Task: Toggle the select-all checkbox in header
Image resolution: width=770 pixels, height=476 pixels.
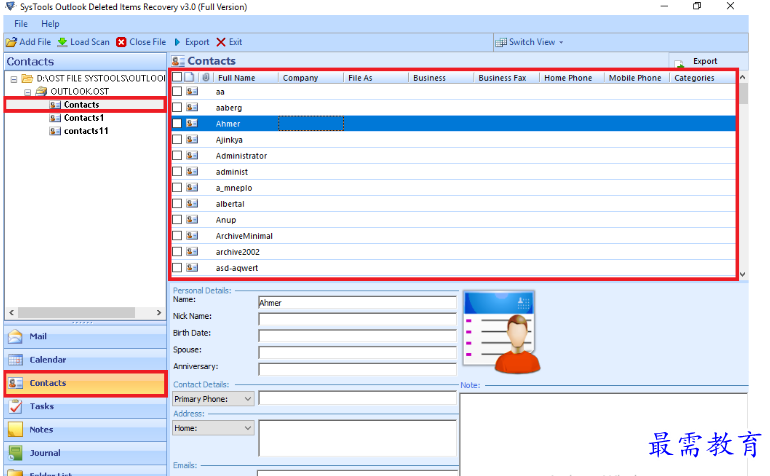Action: click(177, 77)
